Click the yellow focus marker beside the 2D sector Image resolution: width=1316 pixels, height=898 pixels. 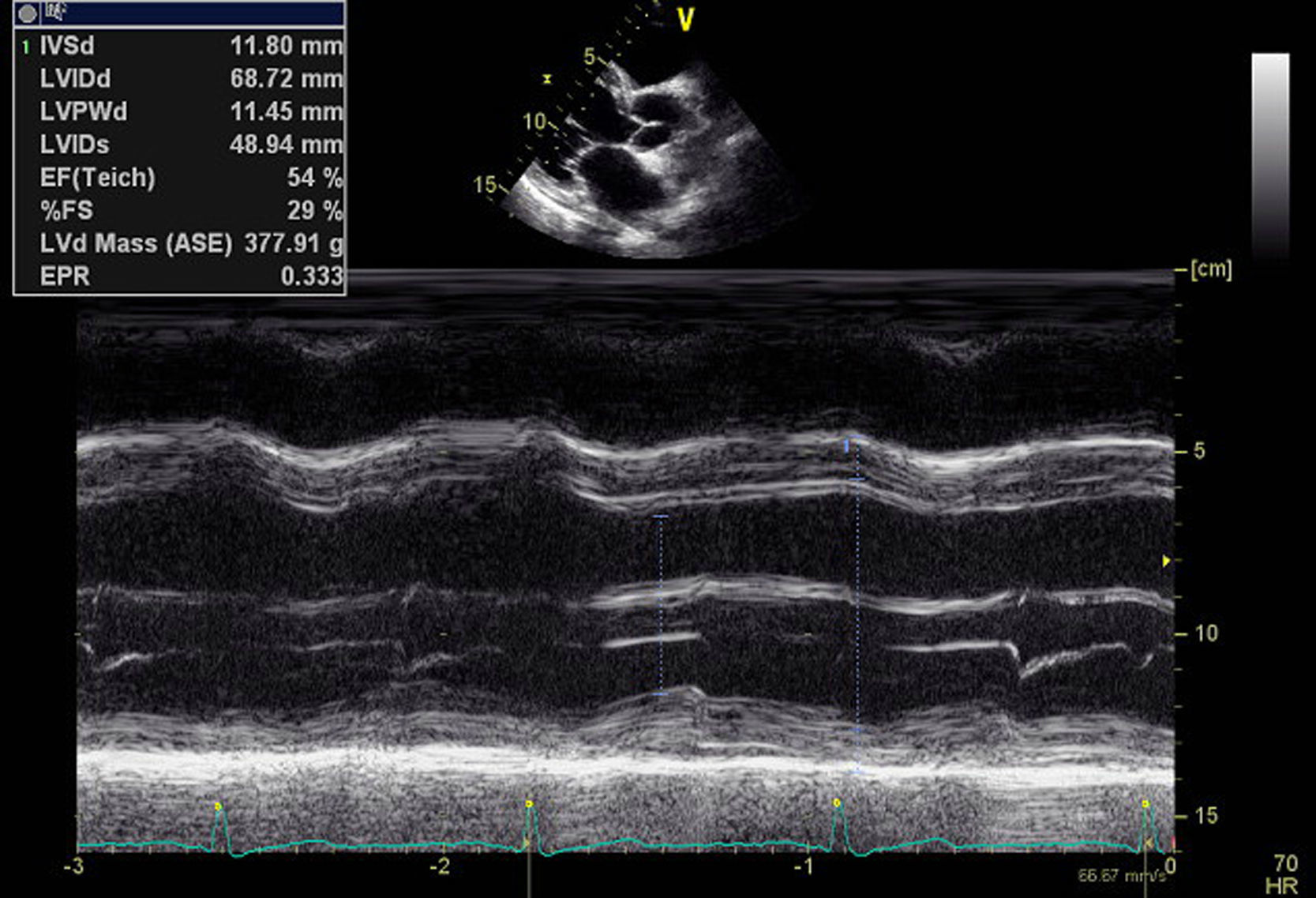[x=546, y=79]
